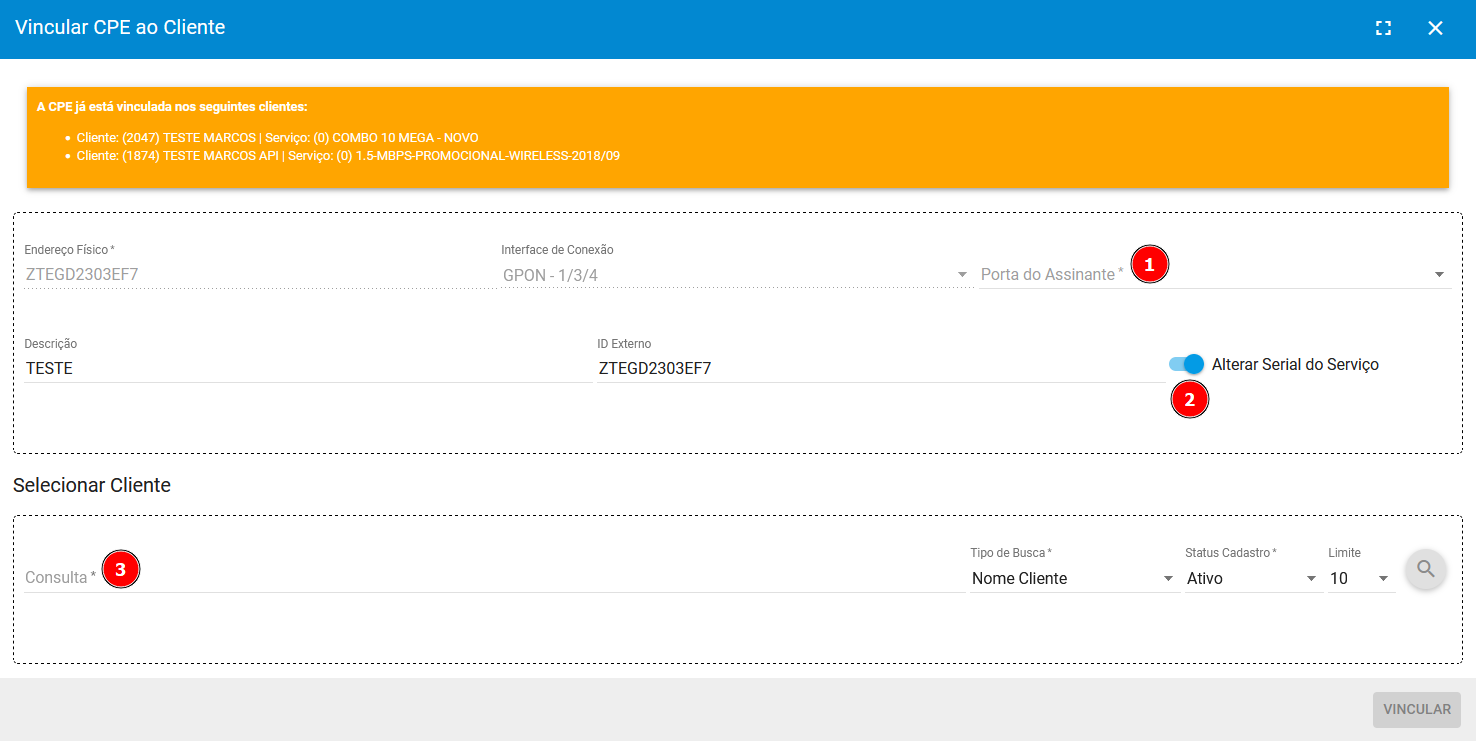The image size is (1476, 741).
Task: Toggle Alterar Serial do Serviço switch
Action: (x=1186, y=364)
